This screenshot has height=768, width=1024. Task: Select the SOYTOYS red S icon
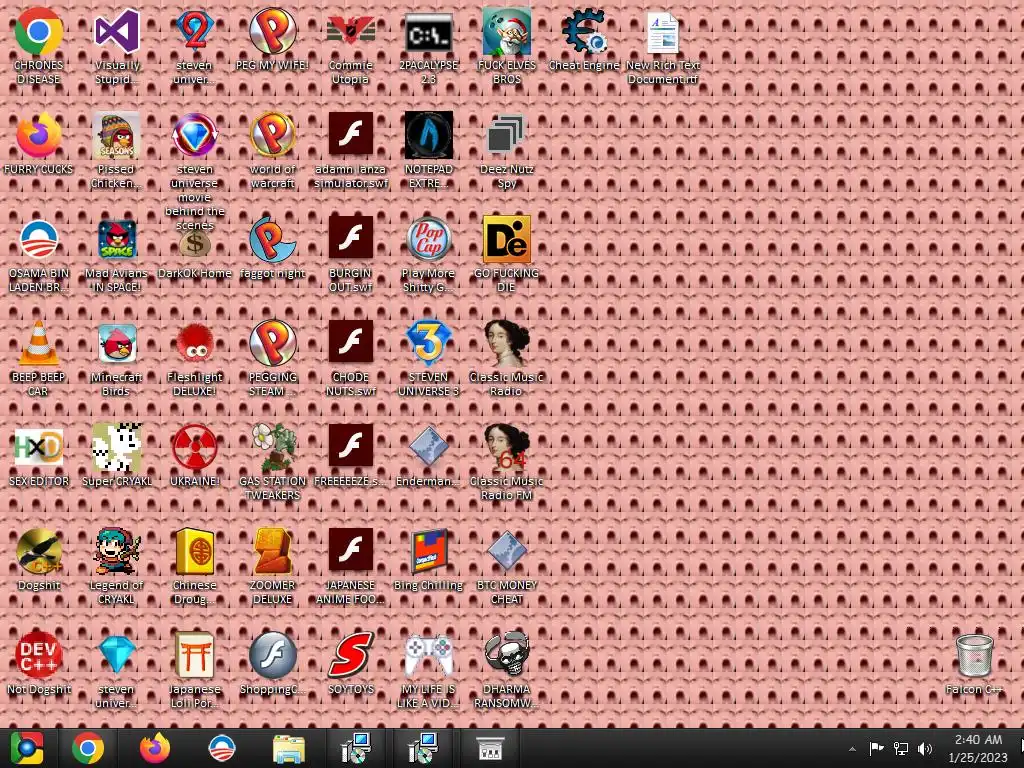(350, 663)
